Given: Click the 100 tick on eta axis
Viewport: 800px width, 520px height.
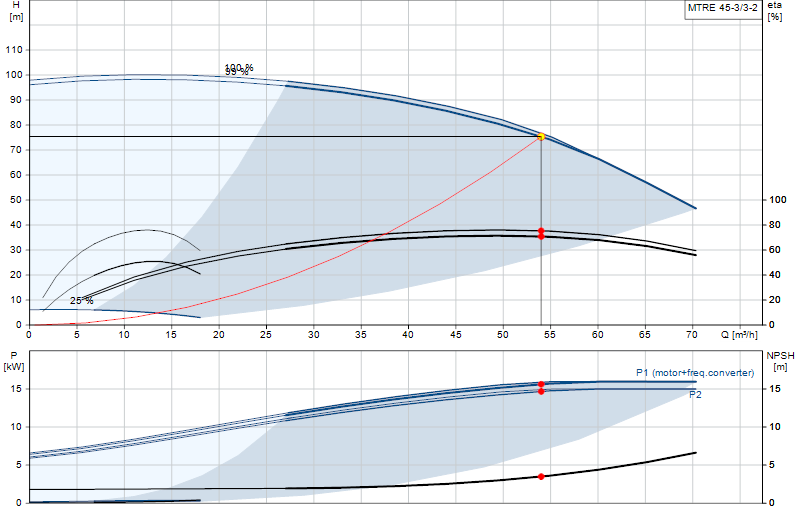Looking at the screenshot, I should [x=778, y=200].
